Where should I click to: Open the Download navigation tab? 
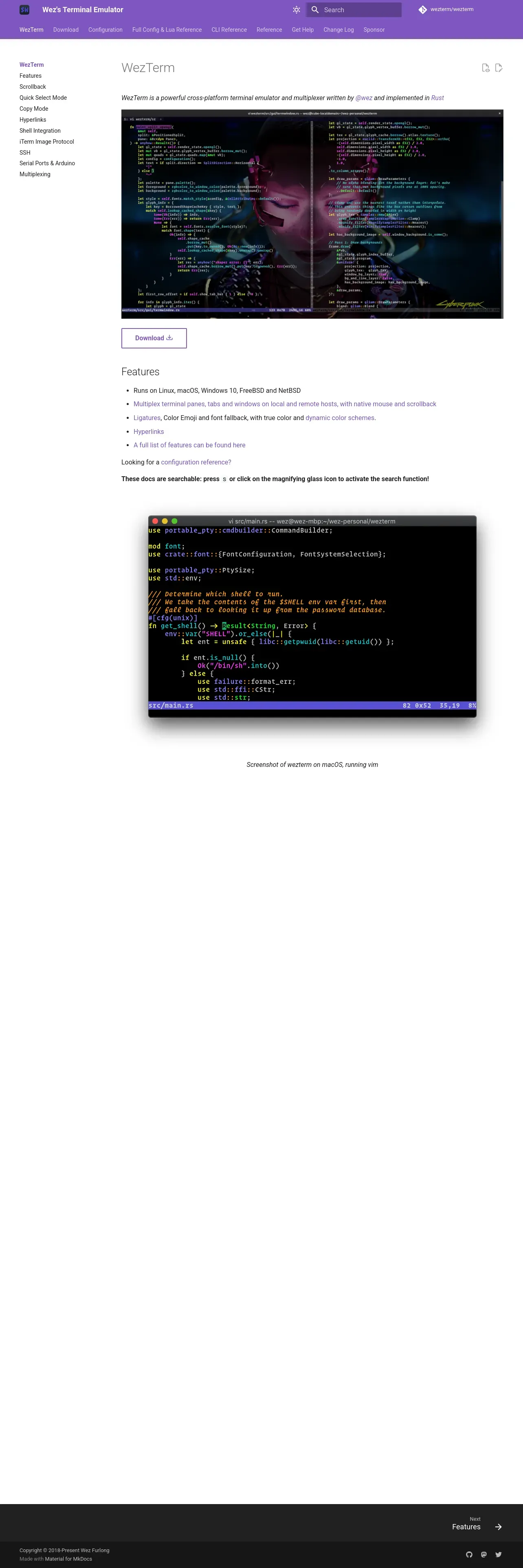[x=66, y=30]
